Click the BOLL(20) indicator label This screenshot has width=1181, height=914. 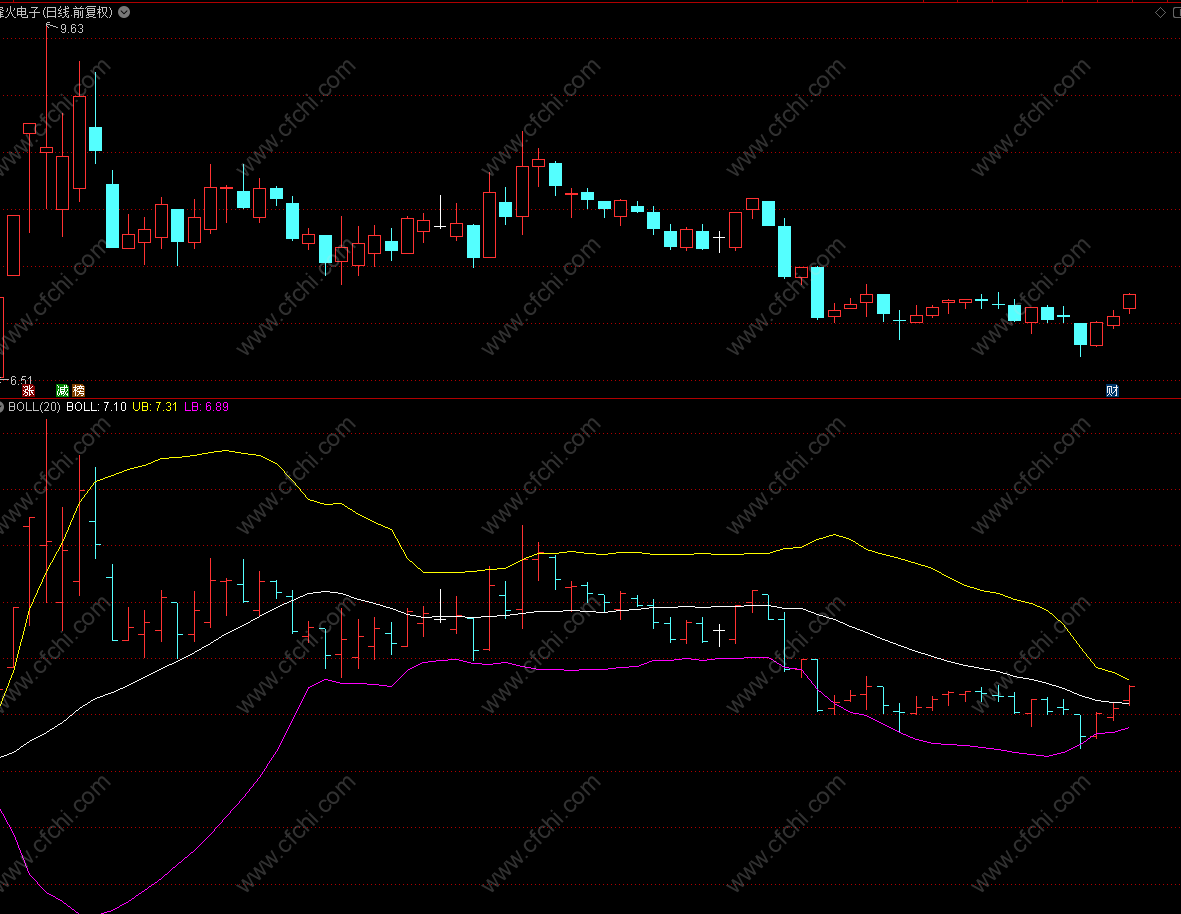coord(34,407)
